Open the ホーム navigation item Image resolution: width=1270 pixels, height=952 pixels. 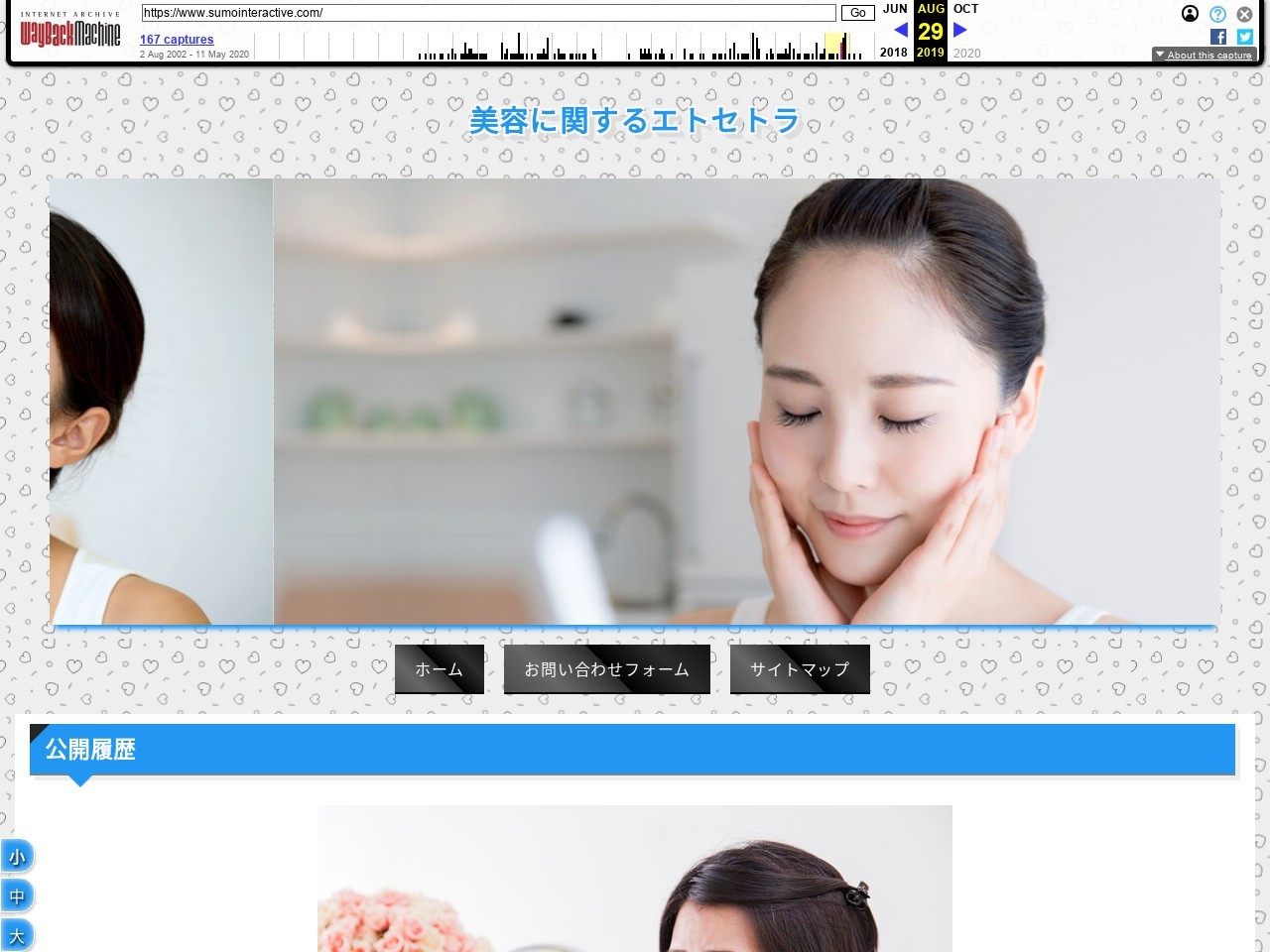click(x=439, y=668)
